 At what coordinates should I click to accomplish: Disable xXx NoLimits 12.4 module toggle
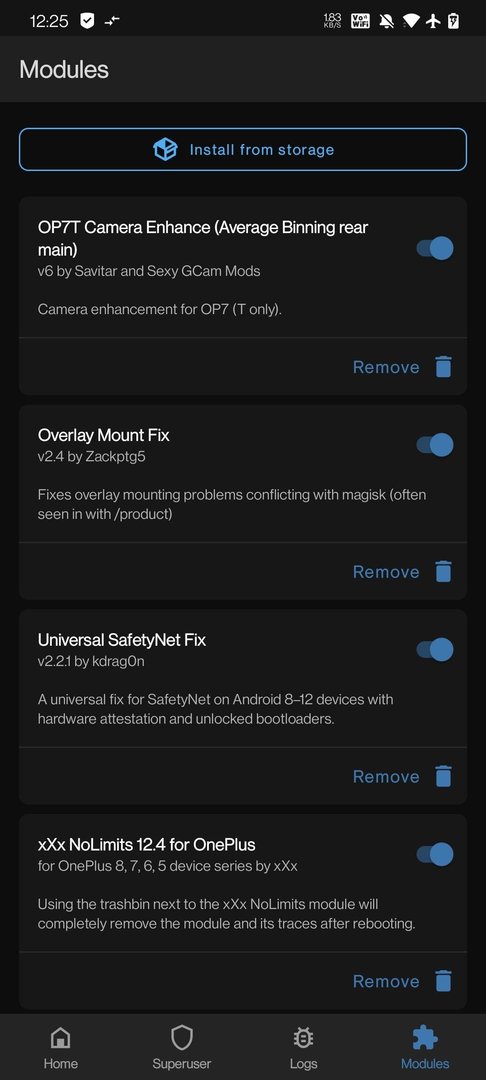(435, 854)
